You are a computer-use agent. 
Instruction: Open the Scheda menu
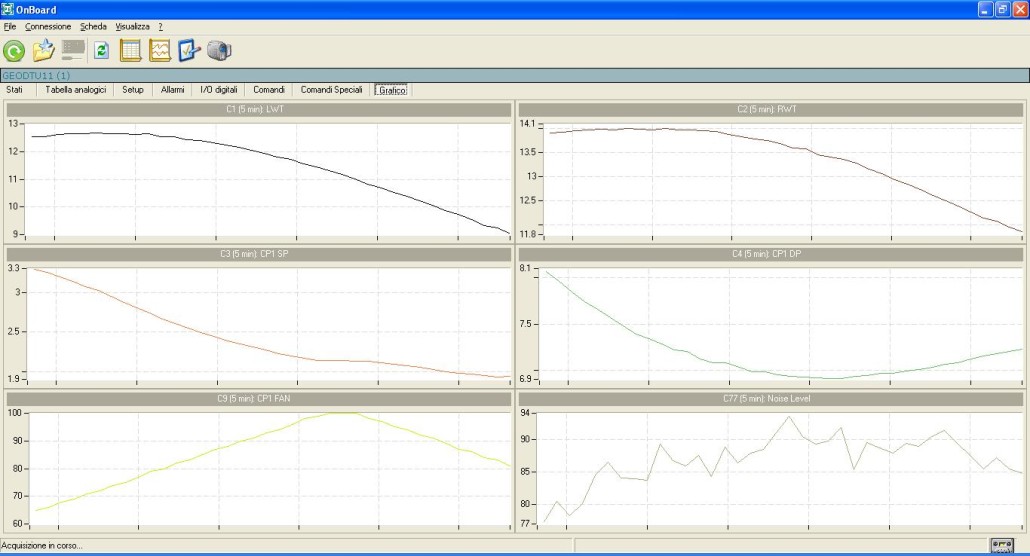93,26
